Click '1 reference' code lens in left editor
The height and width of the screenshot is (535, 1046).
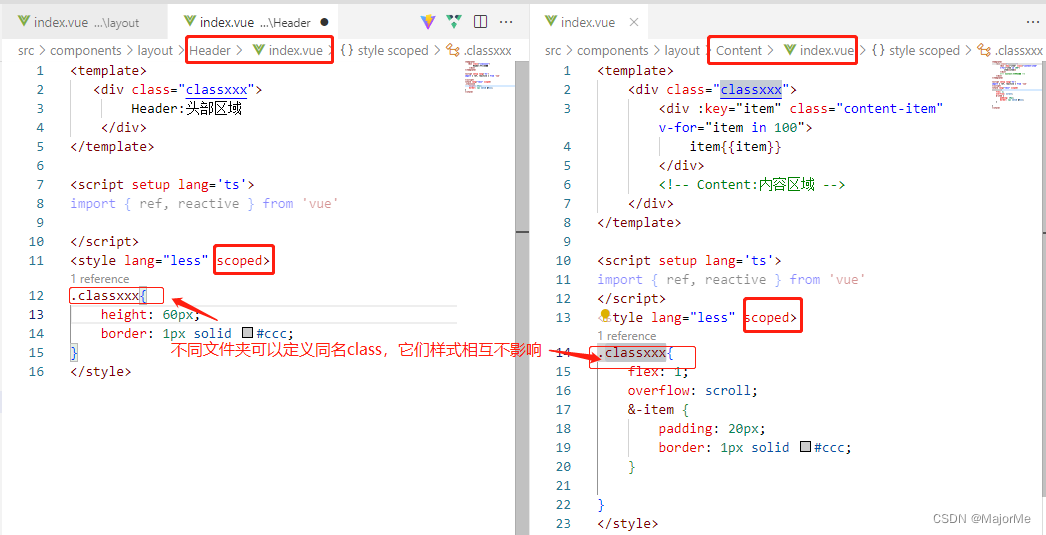coord(100,279)
